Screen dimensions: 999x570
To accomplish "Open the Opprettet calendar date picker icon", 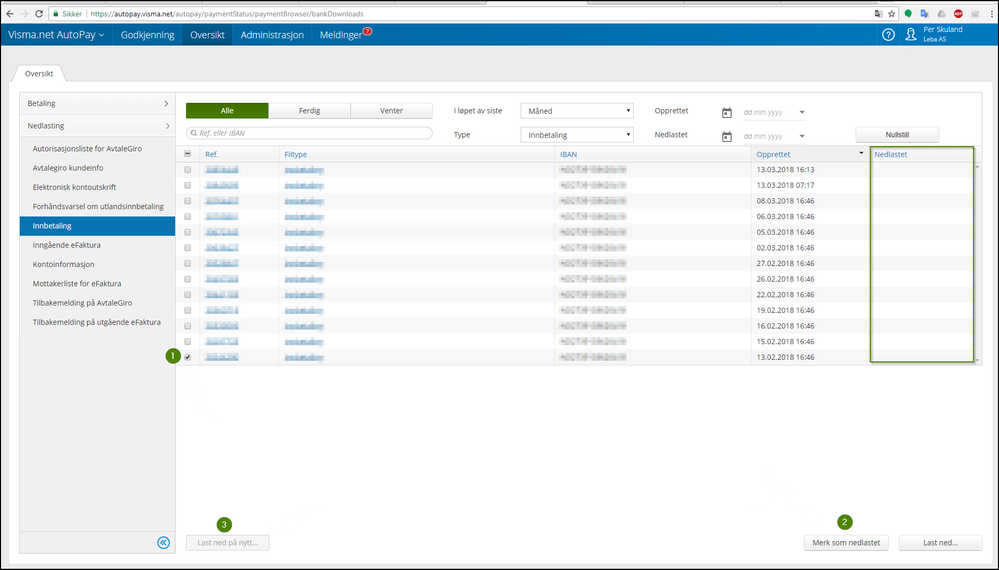I will point(726,113).
